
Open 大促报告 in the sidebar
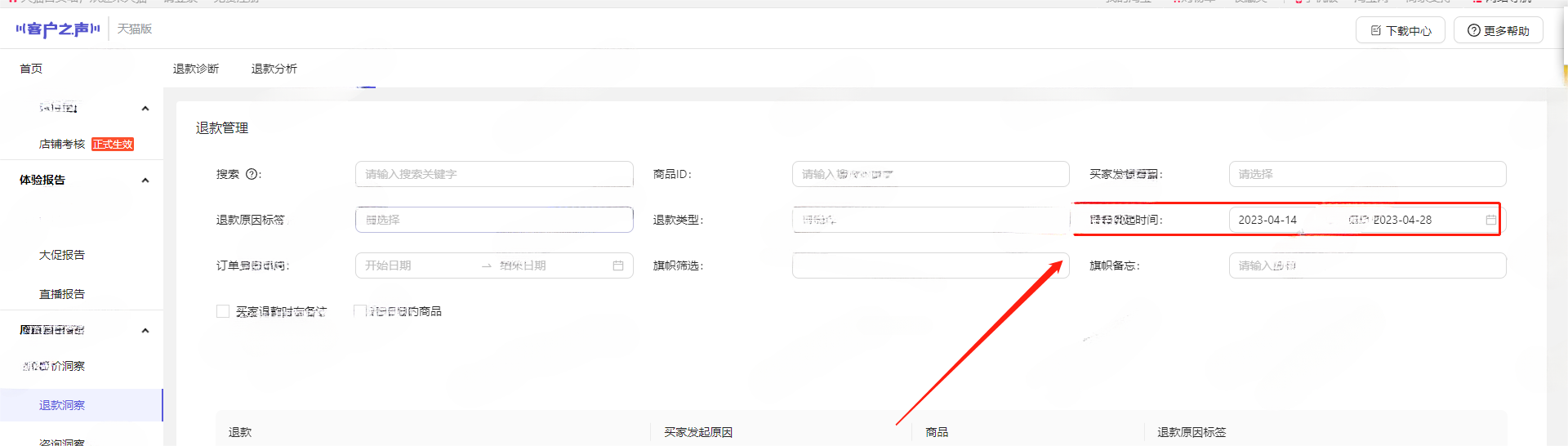pyautogui.click(x=62, y=255)
